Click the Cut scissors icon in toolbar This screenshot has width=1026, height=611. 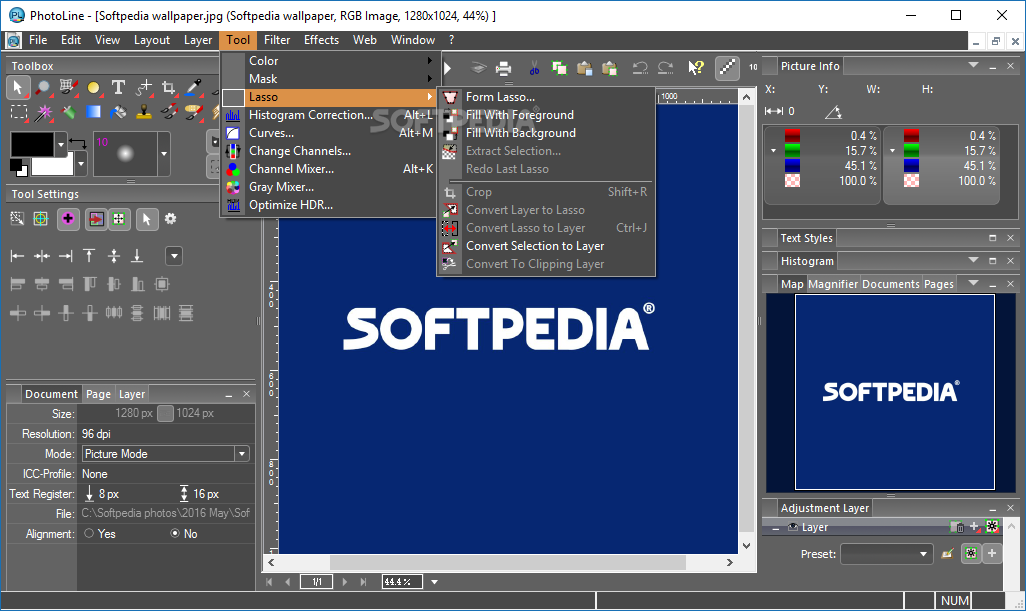[534, 68]
